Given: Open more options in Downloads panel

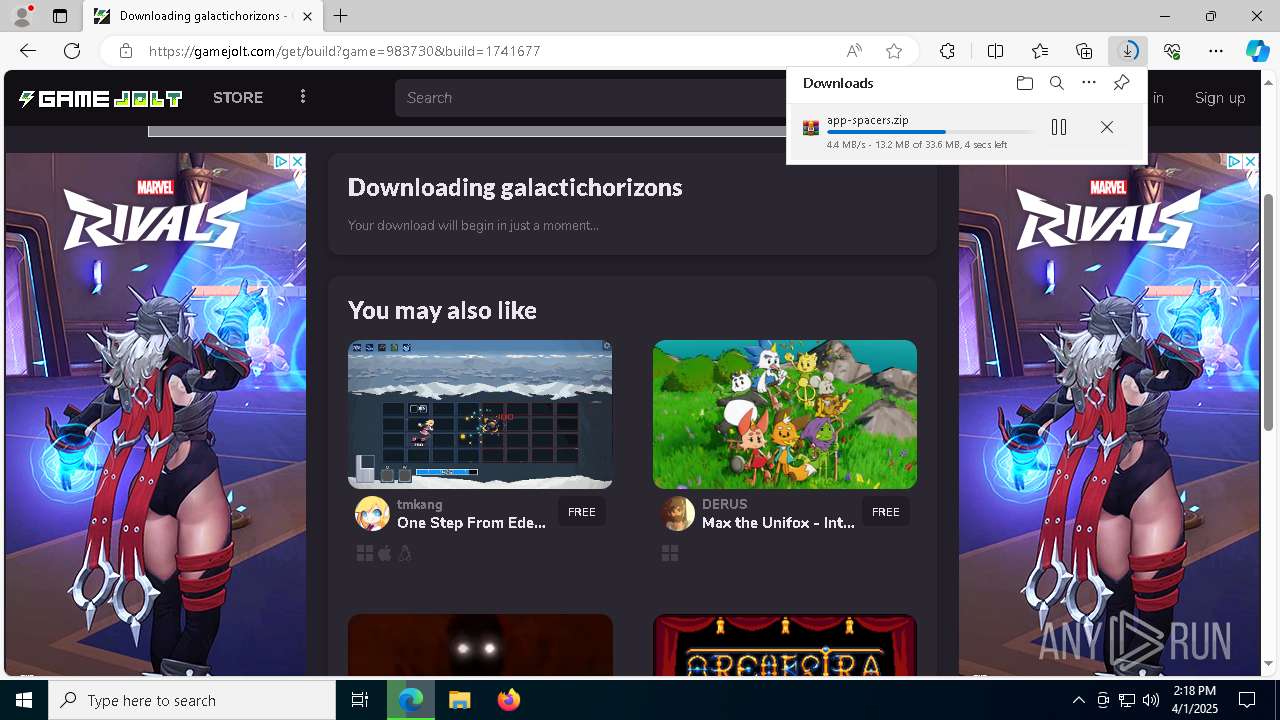Looking at the screenshot, I should 1089,83.
